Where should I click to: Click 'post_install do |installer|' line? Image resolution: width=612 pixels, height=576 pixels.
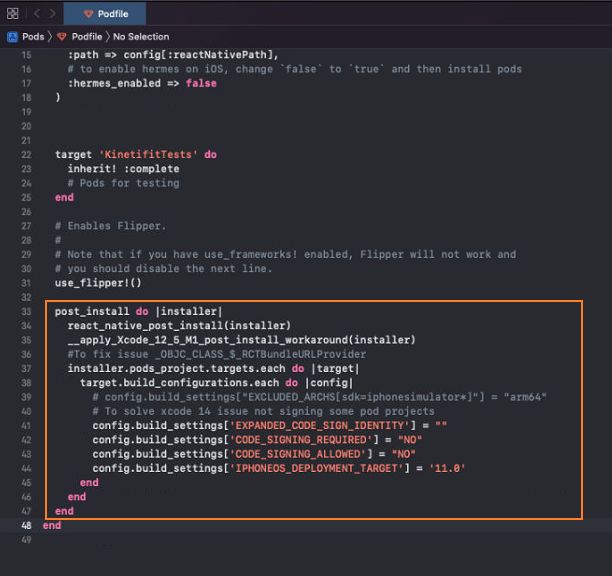(x=139, y=311)
